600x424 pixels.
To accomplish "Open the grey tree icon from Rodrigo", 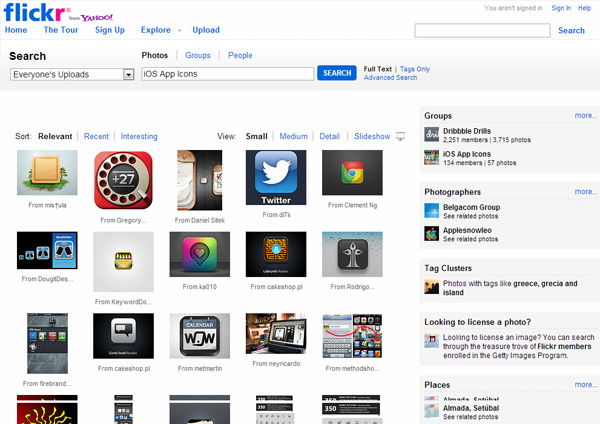I will [x=352, y=254].
